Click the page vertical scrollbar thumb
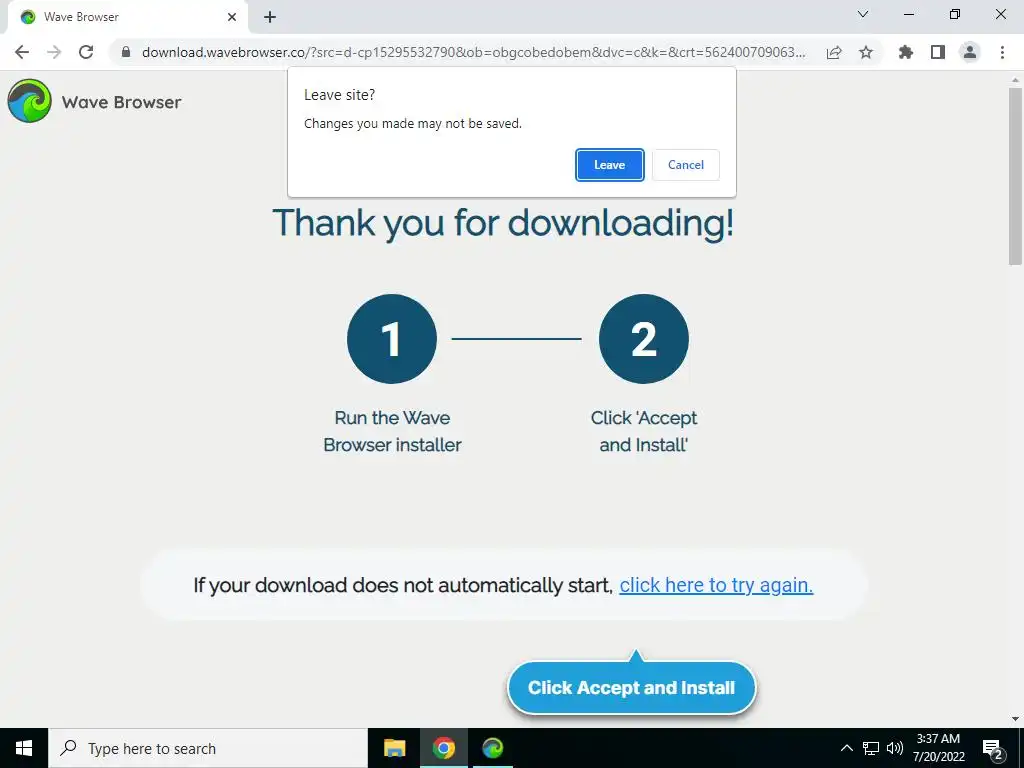 (1015, 176)
